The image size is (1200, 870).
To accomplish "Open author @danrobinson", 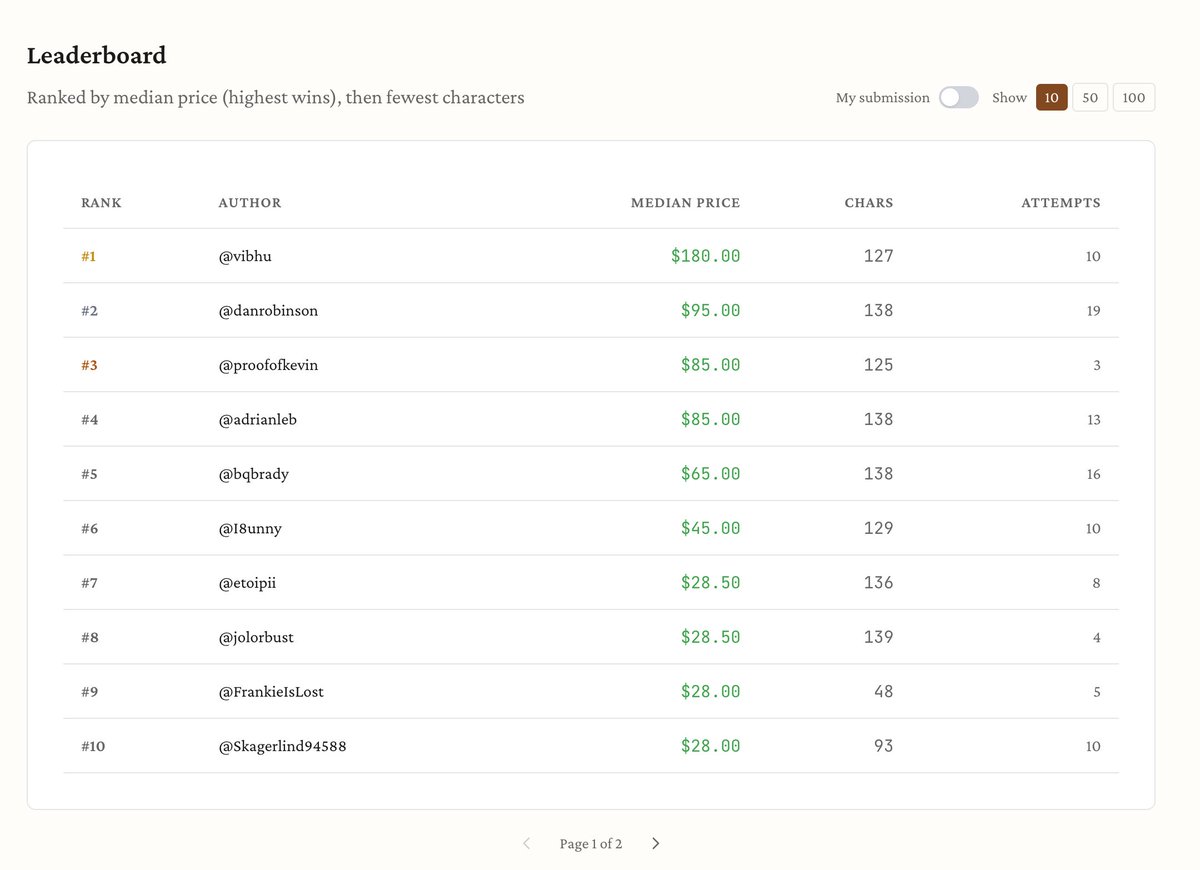I will click(268, 311).
